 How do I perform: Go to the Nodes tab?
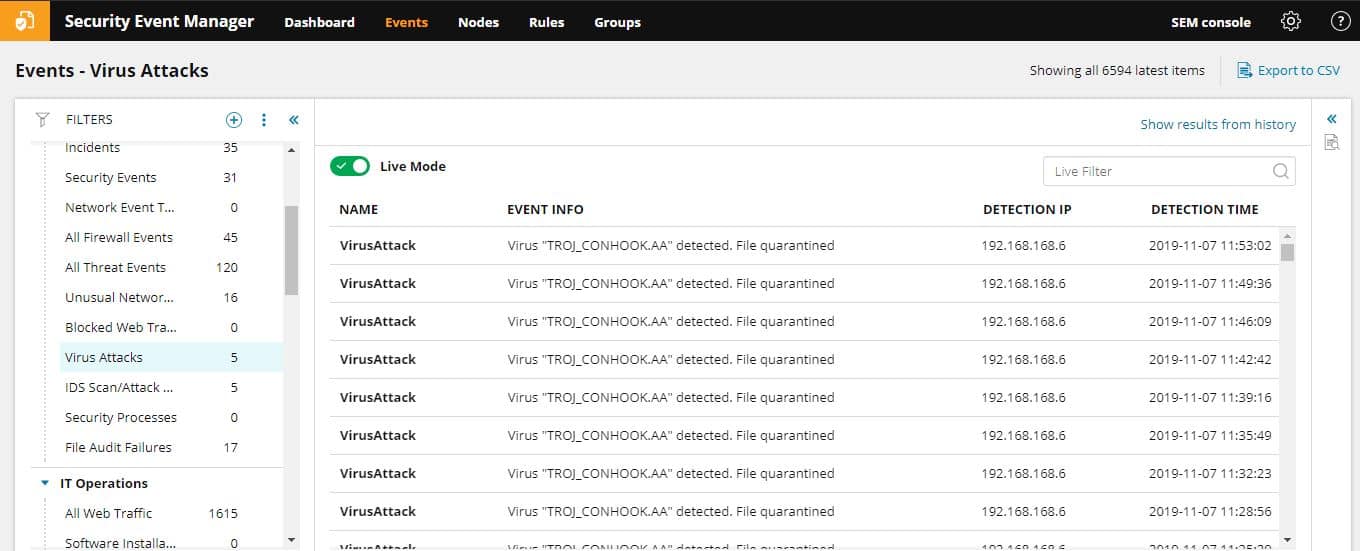(478, 22)
